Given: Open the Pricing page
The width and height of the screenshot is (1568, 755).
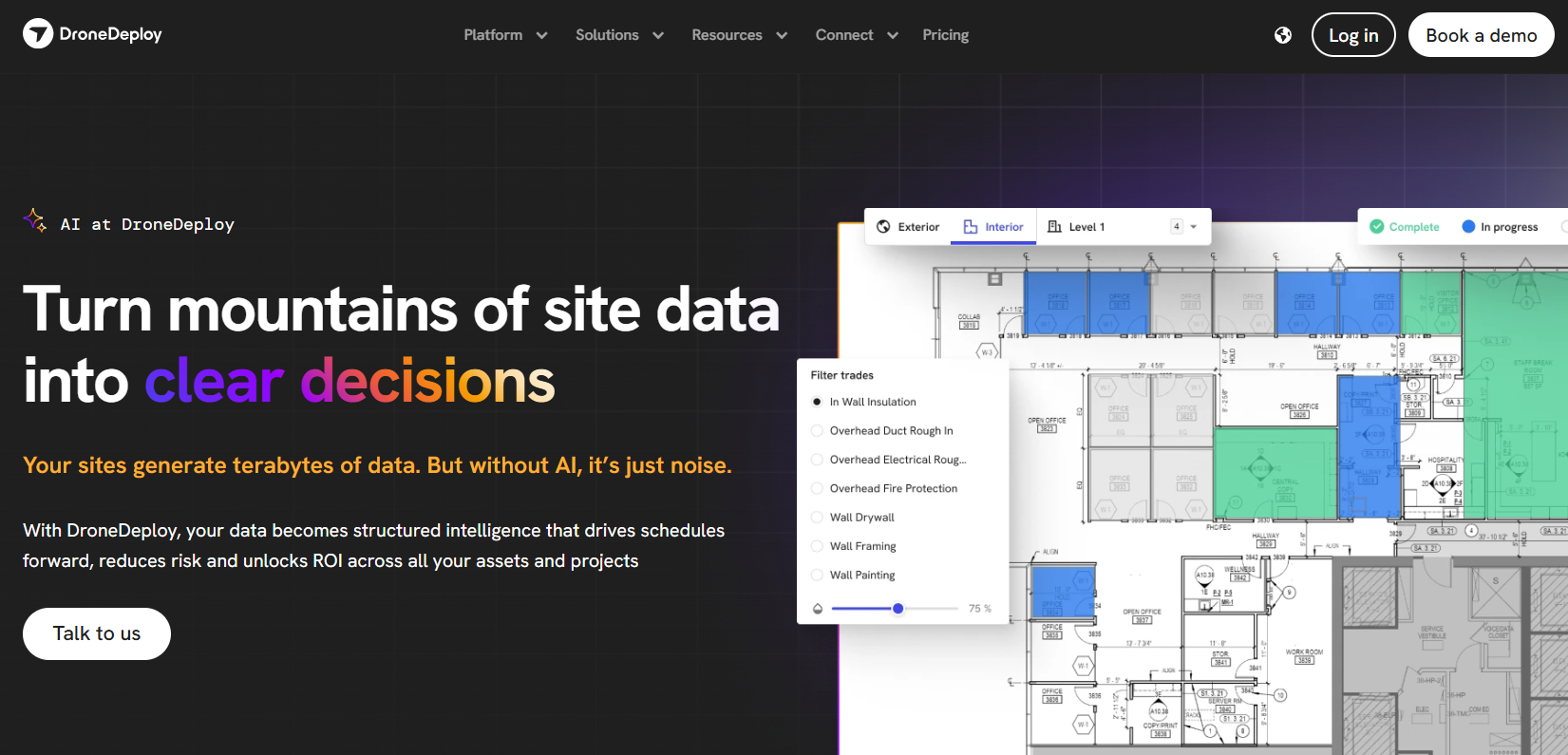Looking at the screenshot, I should tap(945, 35).
